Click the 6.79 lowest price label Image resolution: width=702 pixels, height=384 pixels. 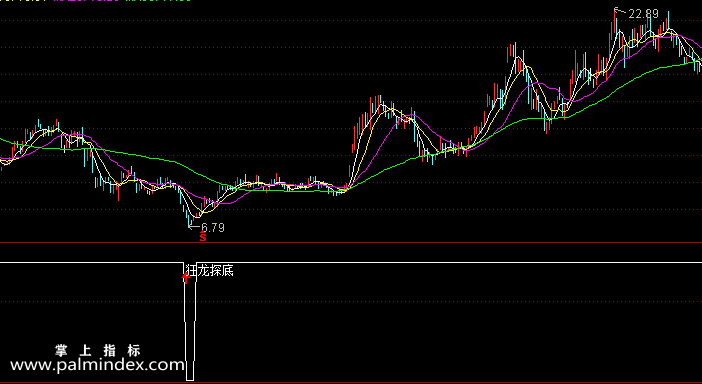coord(213,228)
